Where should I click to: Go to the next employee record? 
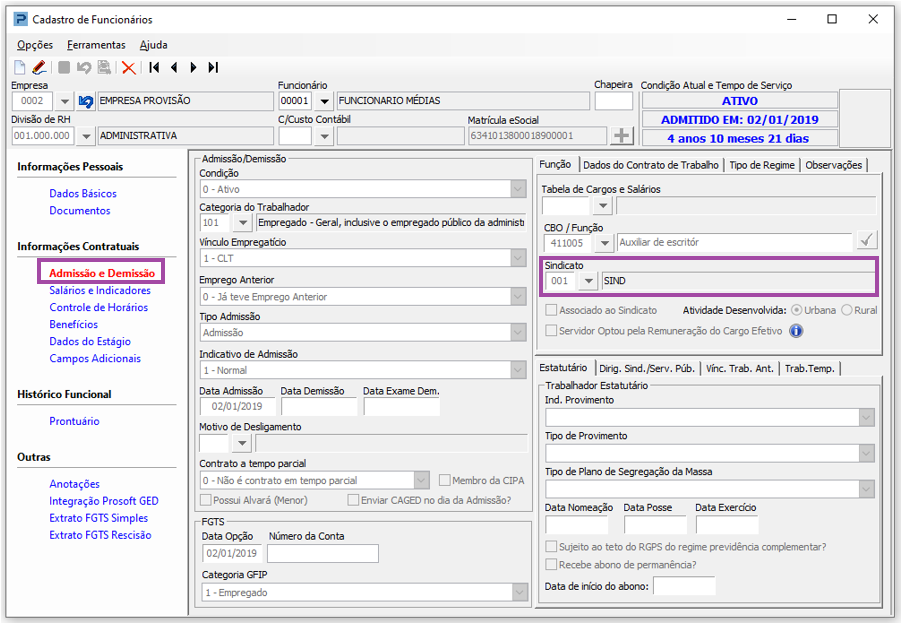(x=193, y=68)
